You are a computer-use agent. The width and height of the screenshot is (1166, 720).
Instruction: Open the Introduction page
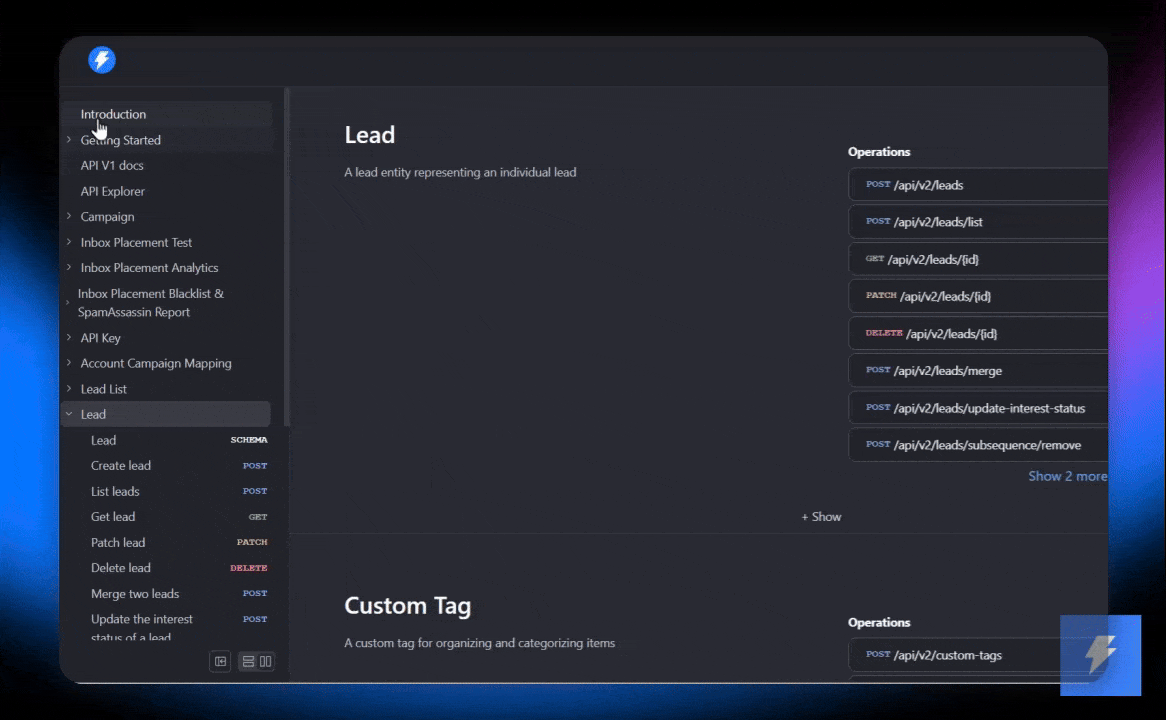[x=113, y=114]
